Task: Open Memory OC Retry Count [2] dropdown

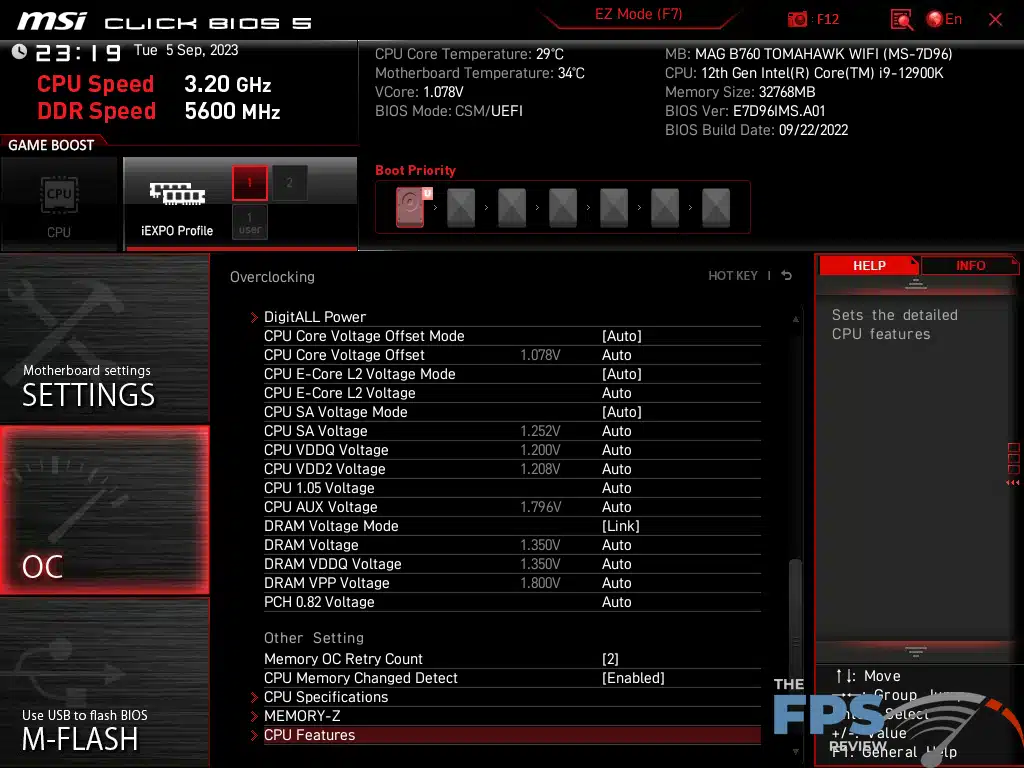Action: 610,659
